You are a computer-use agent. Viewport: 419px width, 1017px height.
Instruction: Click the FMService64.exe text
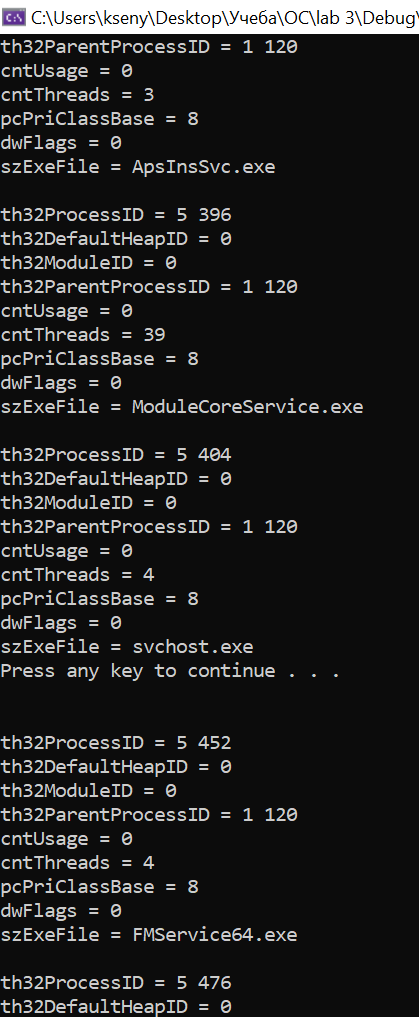[215, 935]
